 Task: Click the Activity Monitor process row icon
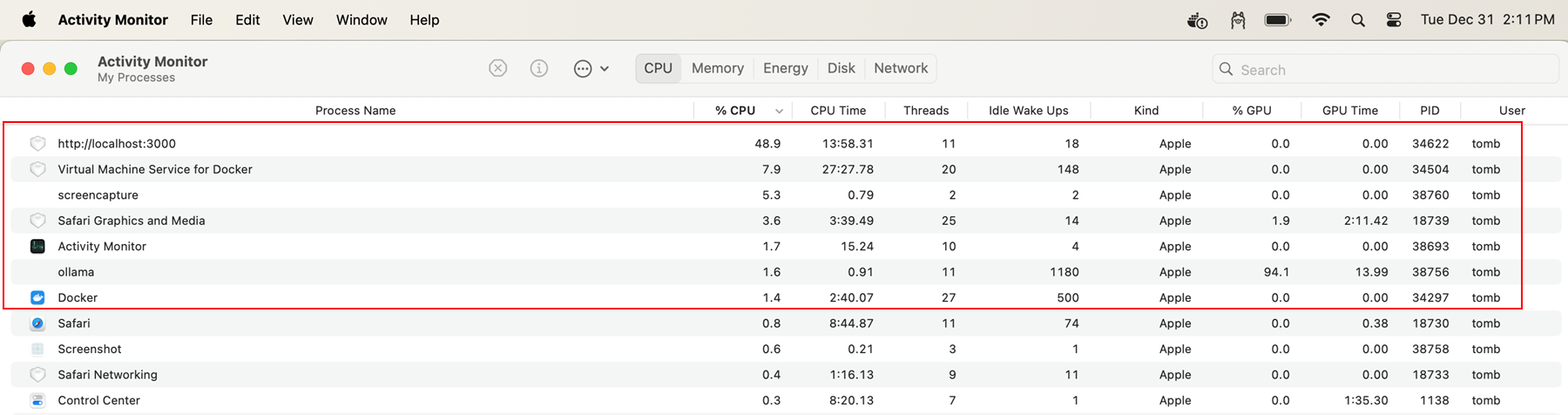tap(37, 247)
